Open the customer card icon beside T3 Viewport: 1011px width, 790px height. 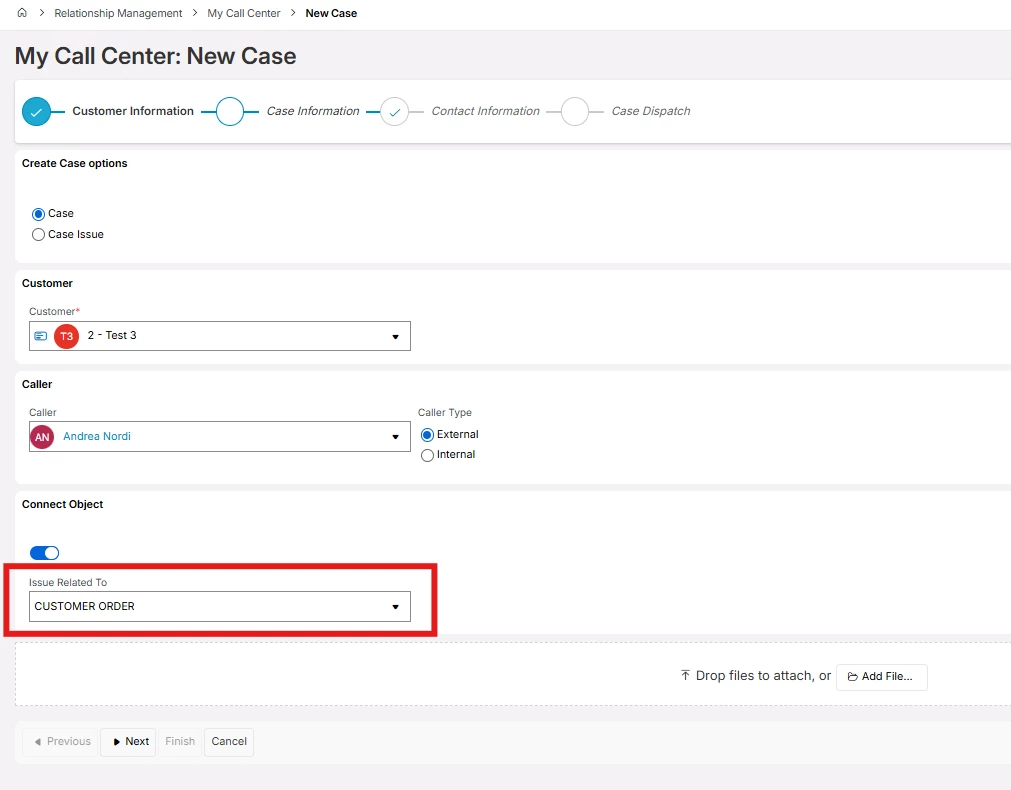click(x=41, y=336)
